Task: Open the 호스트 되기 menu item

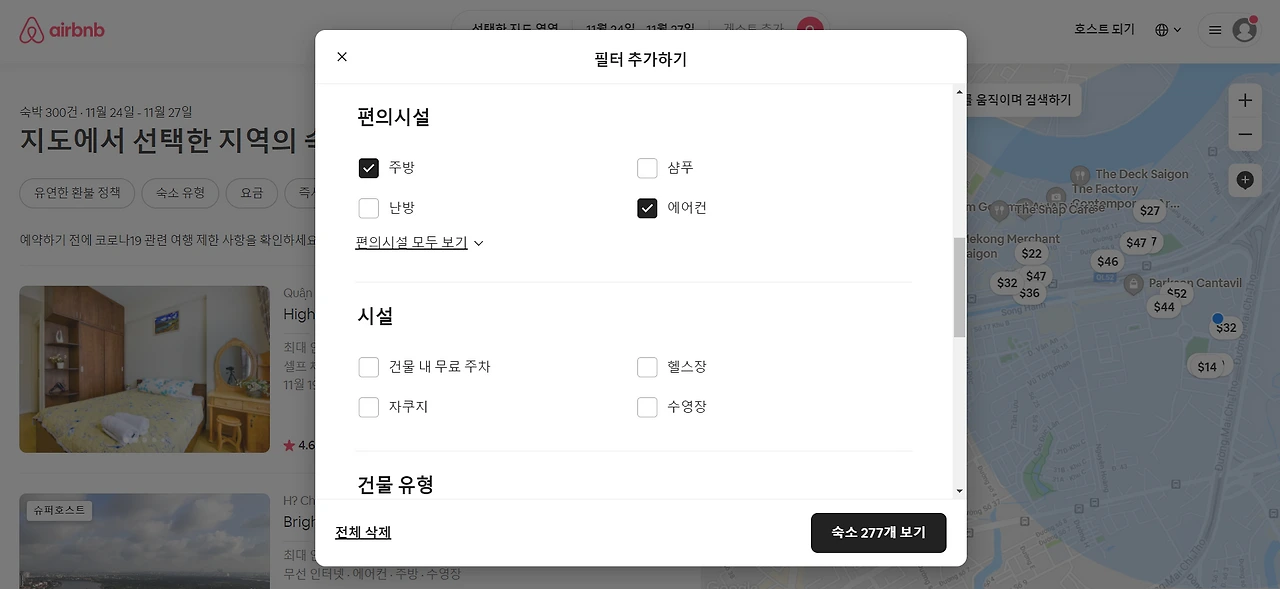Action: coord(1104,30)
